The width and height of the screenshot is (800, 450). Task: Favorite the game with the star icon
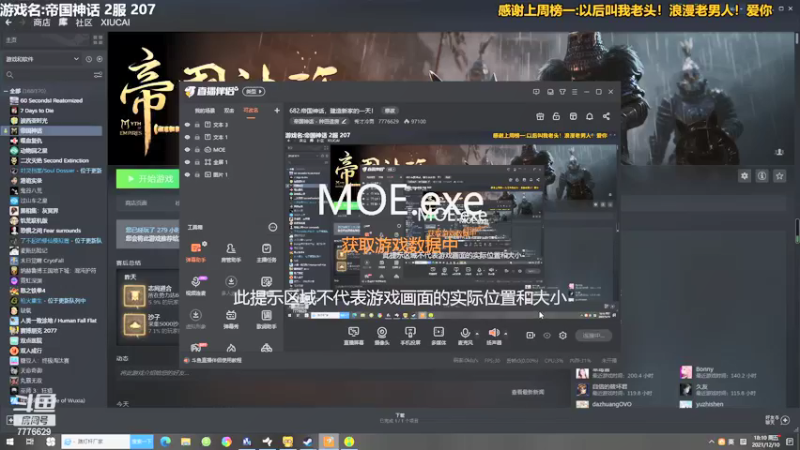pyautogui.click(x=779, y=176)
